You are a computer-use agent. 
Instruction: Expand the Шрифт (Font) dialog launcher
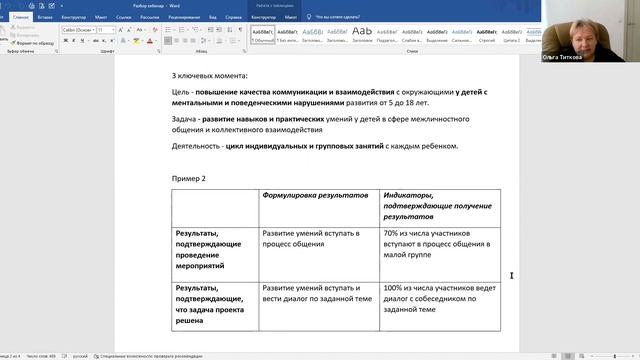(x=159, y=51)
